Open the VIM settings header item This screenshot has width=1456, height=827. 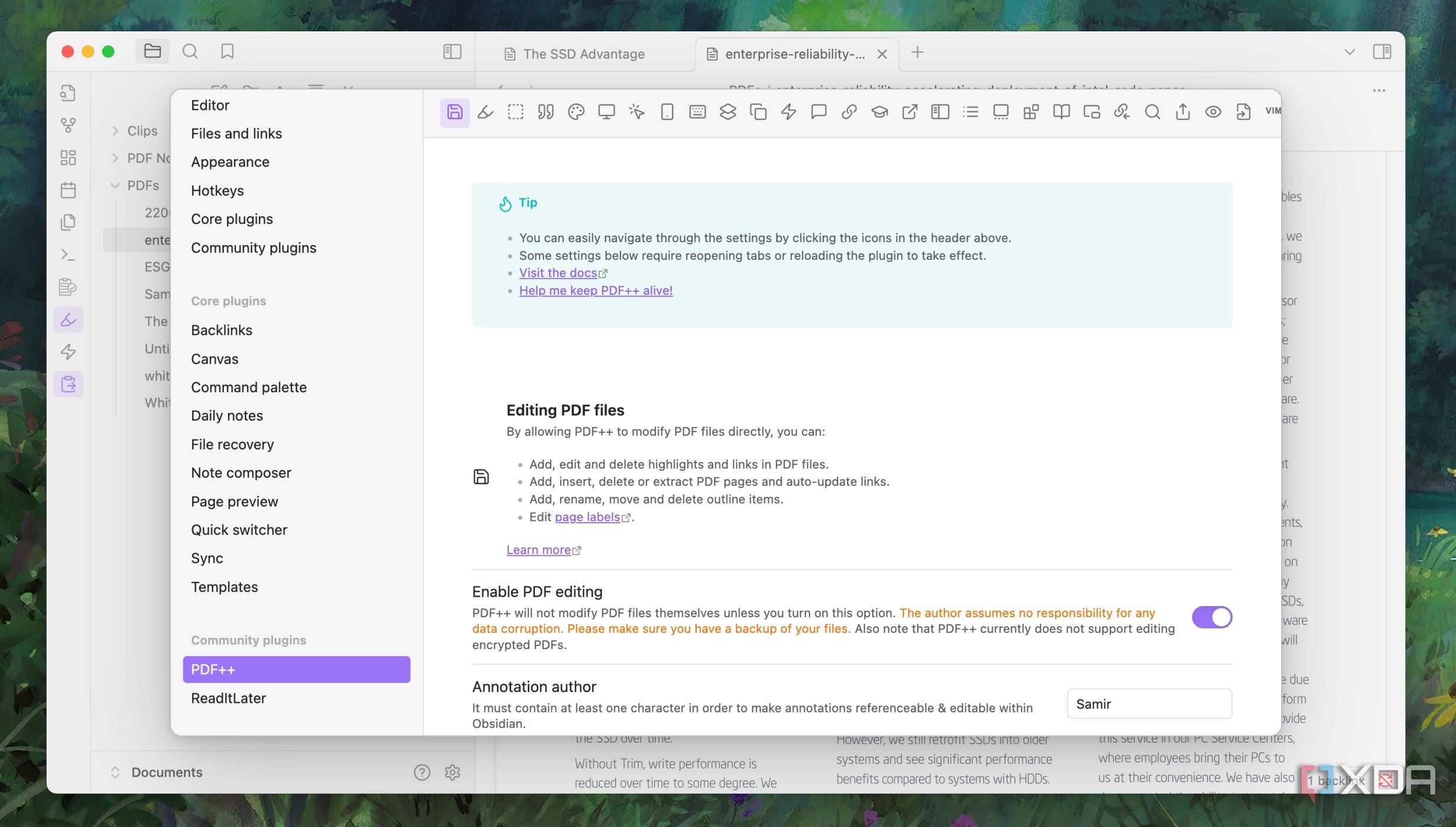tap(1273, 111)
